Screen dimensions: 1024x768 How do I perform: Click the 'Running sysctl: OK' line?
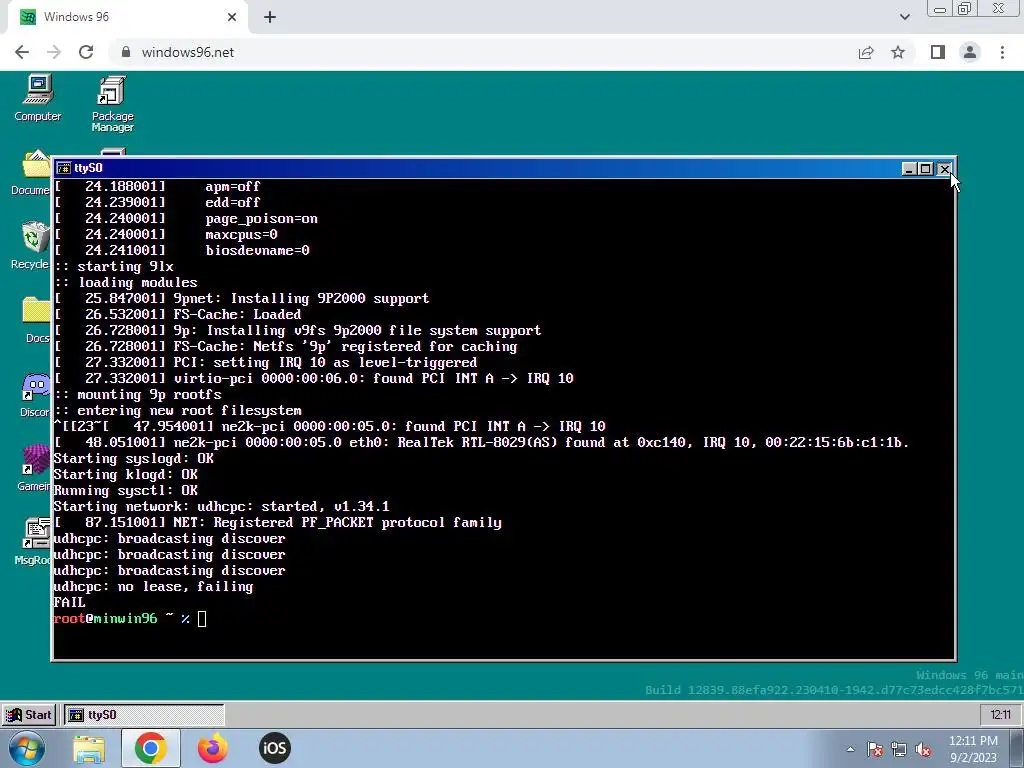[125, 490]
